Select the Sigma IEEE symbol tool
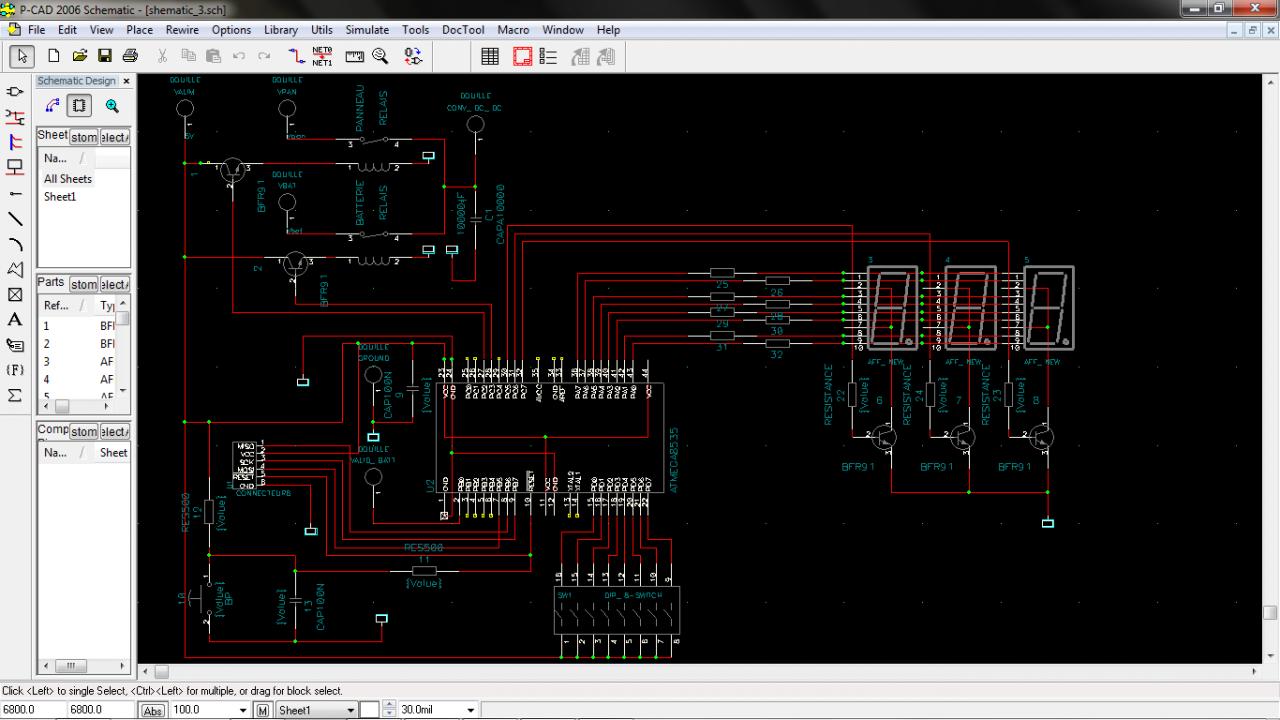Image resolution: width=1280 pixels, height=720 pixels. (x=15, y=396)
